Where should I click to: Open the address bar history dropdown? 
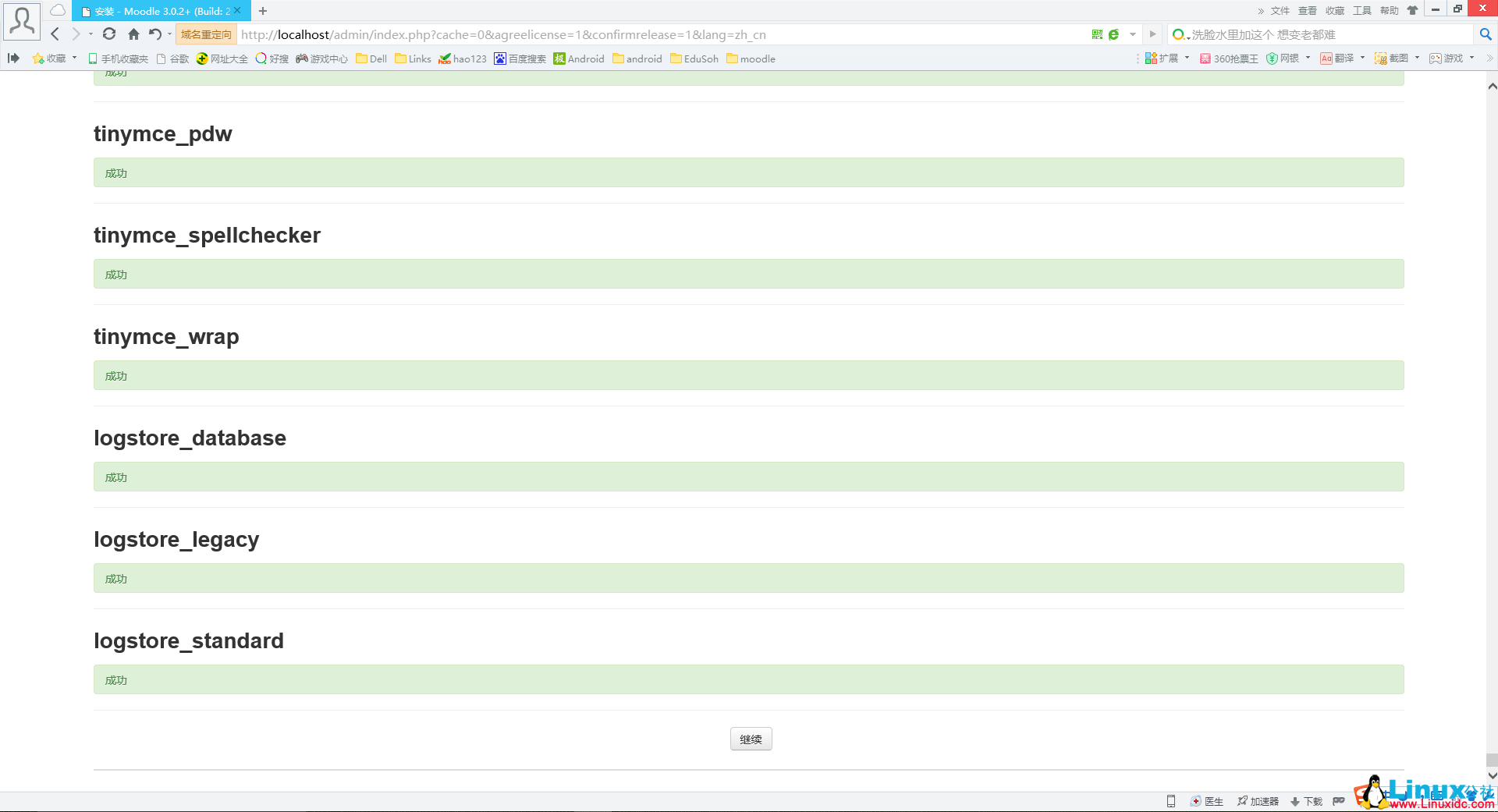coord(1133,34)
